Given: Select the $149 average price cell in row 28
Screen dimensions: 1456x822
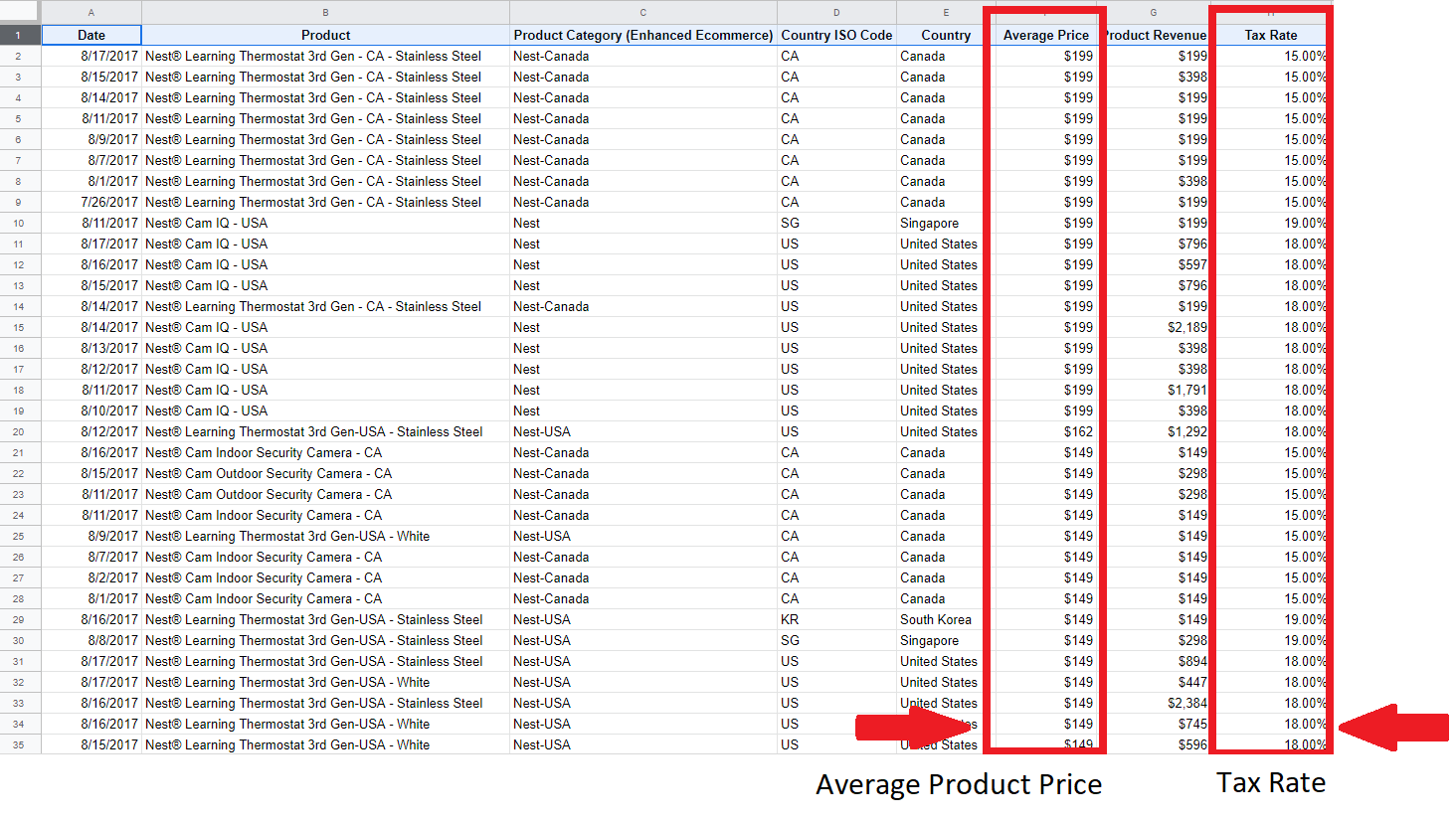Looking at the screenshot, I should pos(1046,598).
